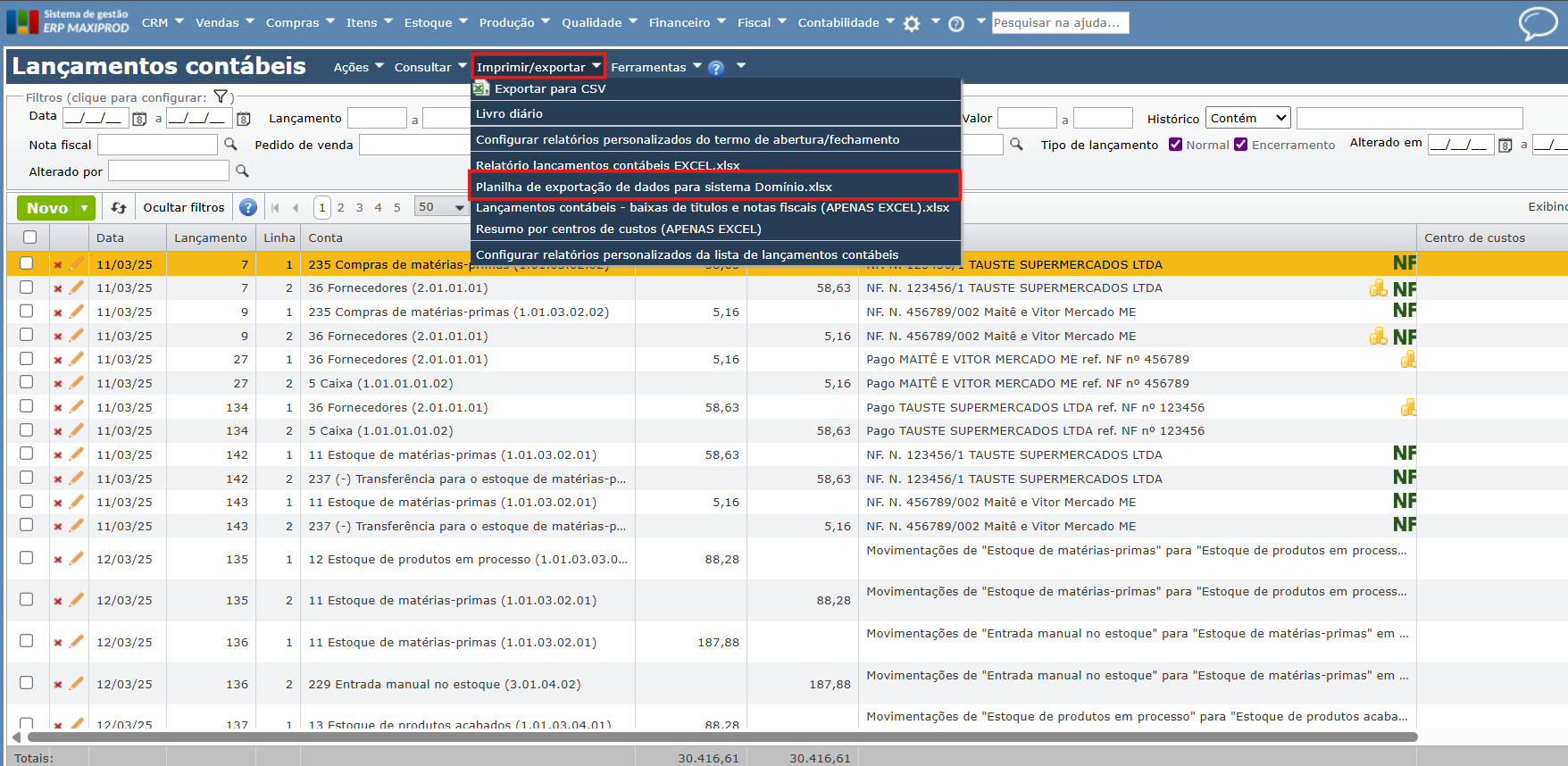
Task: Click the blue help icon beside Ferramentas
Action: pyautogui.click(x=716, y=68)
